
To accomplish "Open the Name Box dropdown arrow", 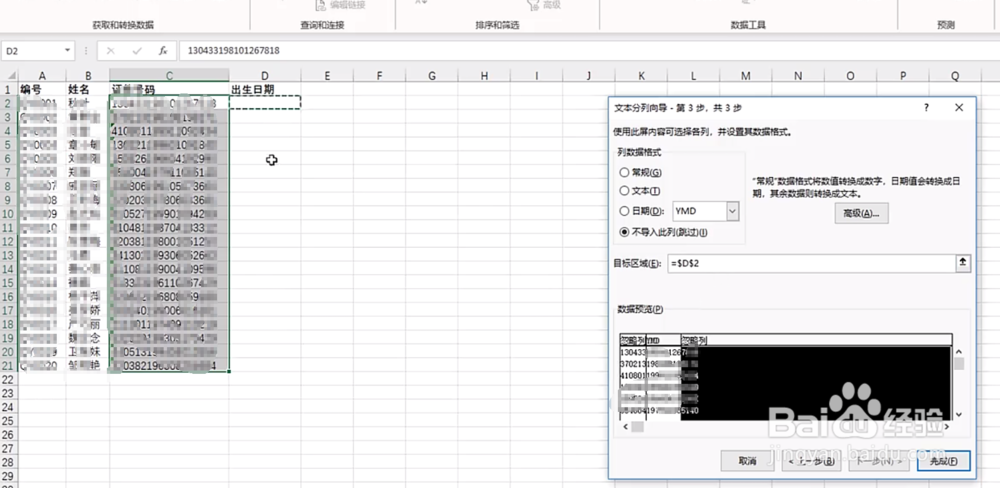I will pyautogui.click(x=68, y=50).
